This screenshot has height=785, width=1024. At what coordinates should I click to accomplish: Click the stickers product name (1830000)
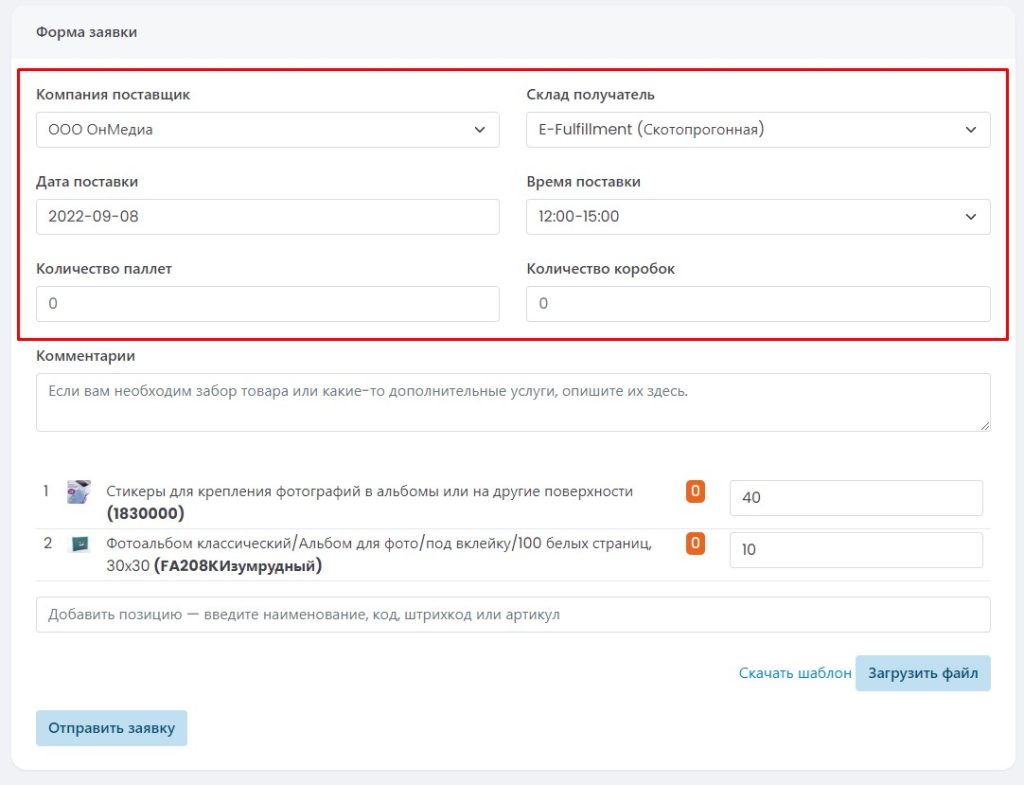(370, 502)
